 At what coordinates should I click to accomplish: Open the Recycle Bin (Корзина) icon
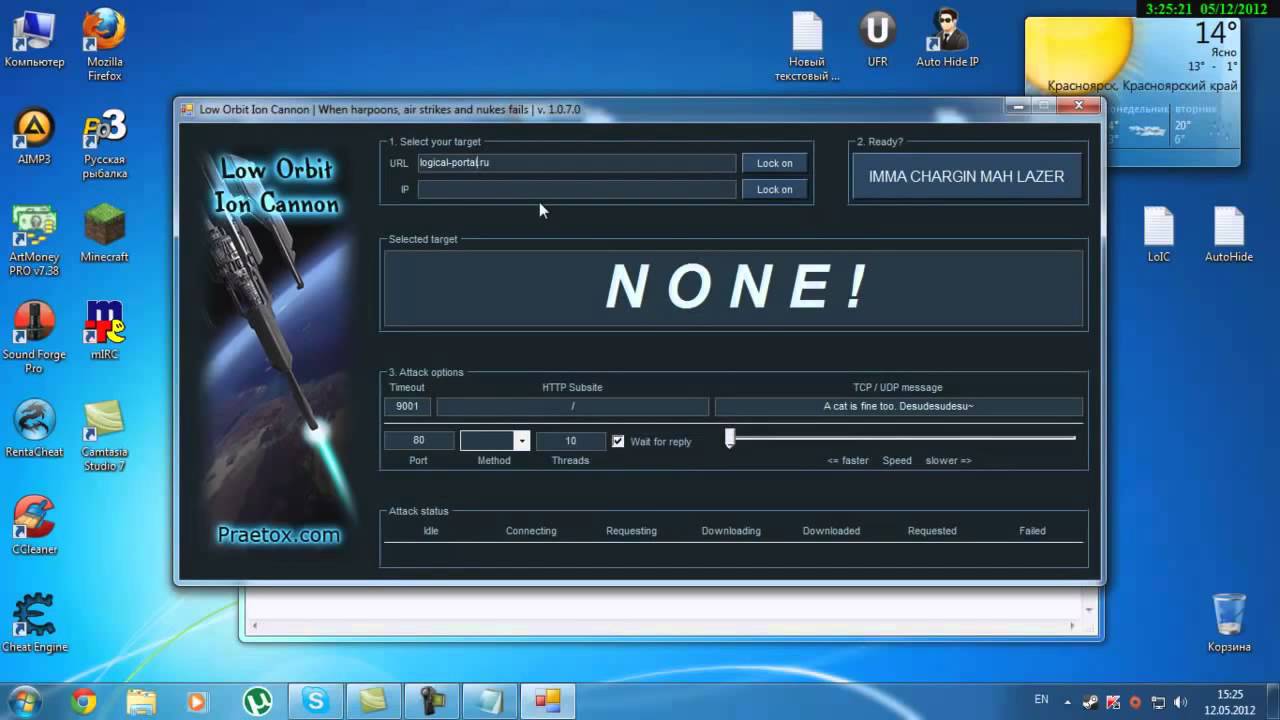1229,622
